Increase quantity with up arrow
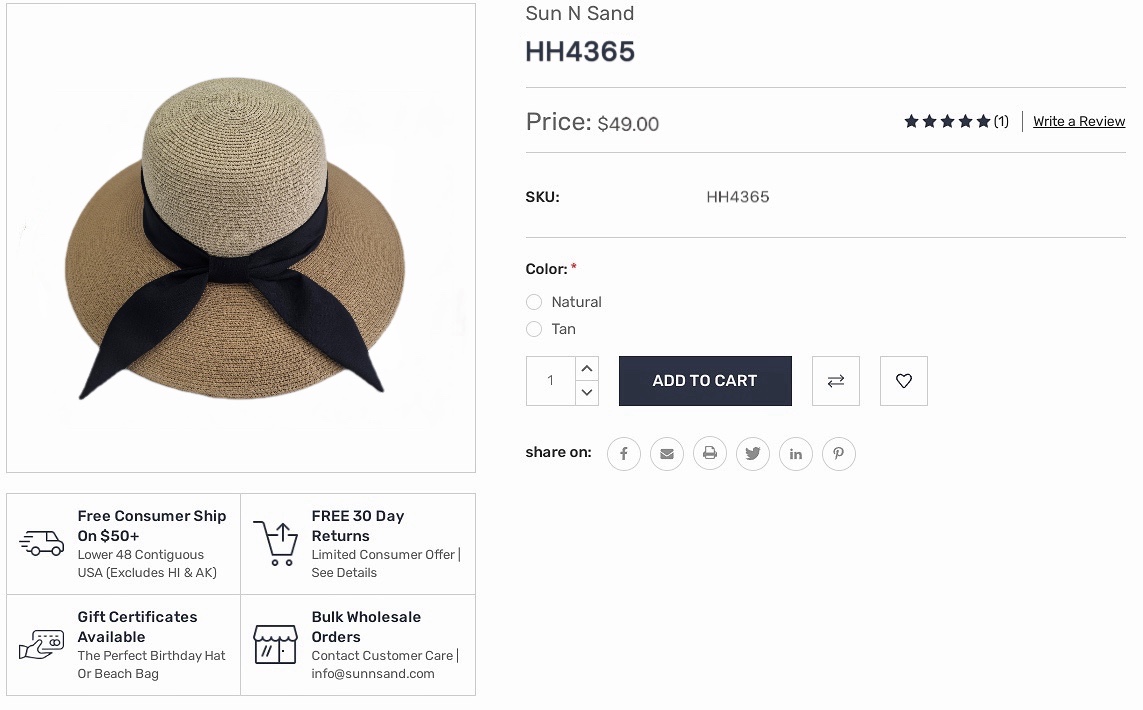1143x710 pixels. click(x=587, y=368)
